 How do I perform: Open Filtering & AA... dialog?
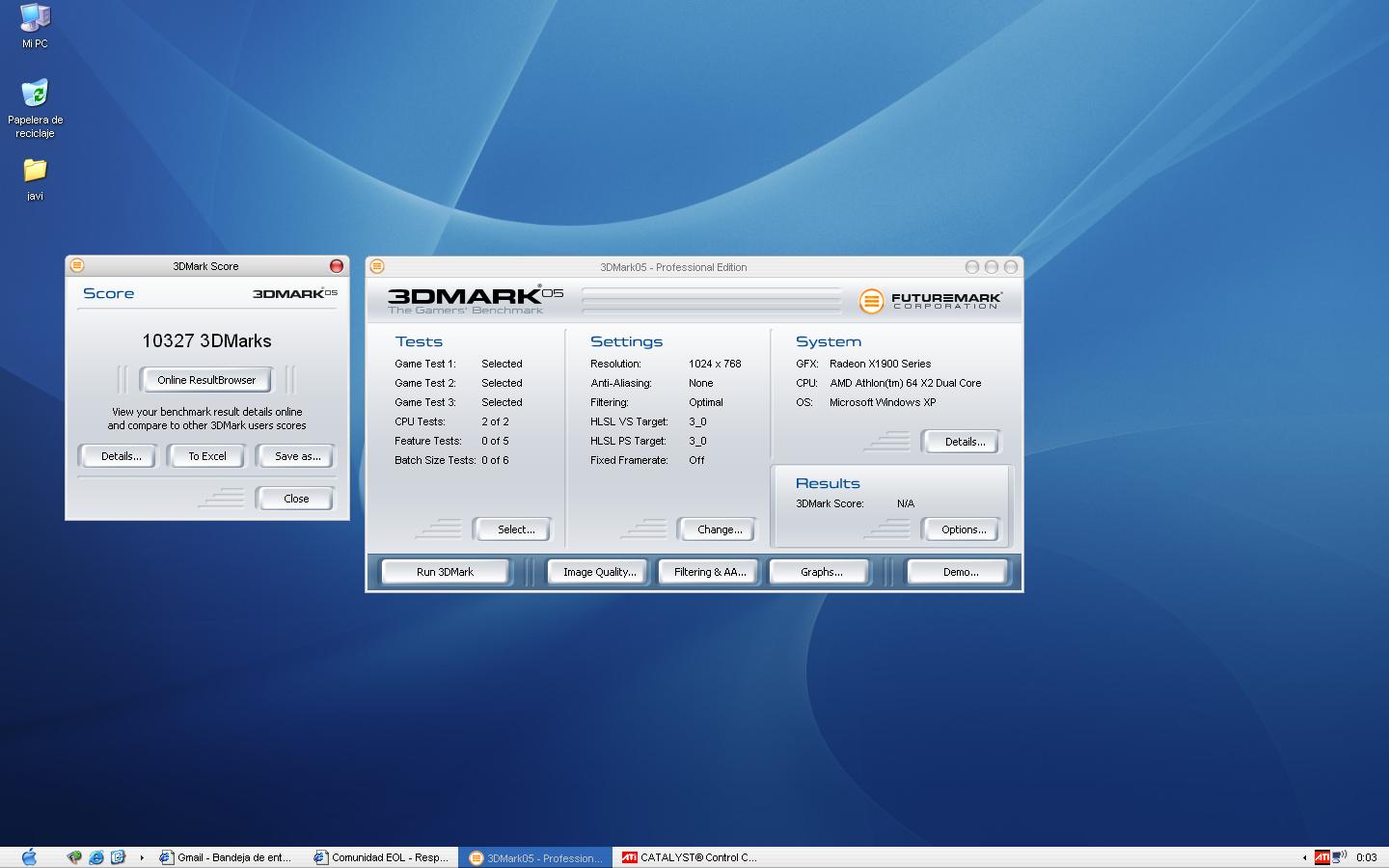(x=710, y=572)
